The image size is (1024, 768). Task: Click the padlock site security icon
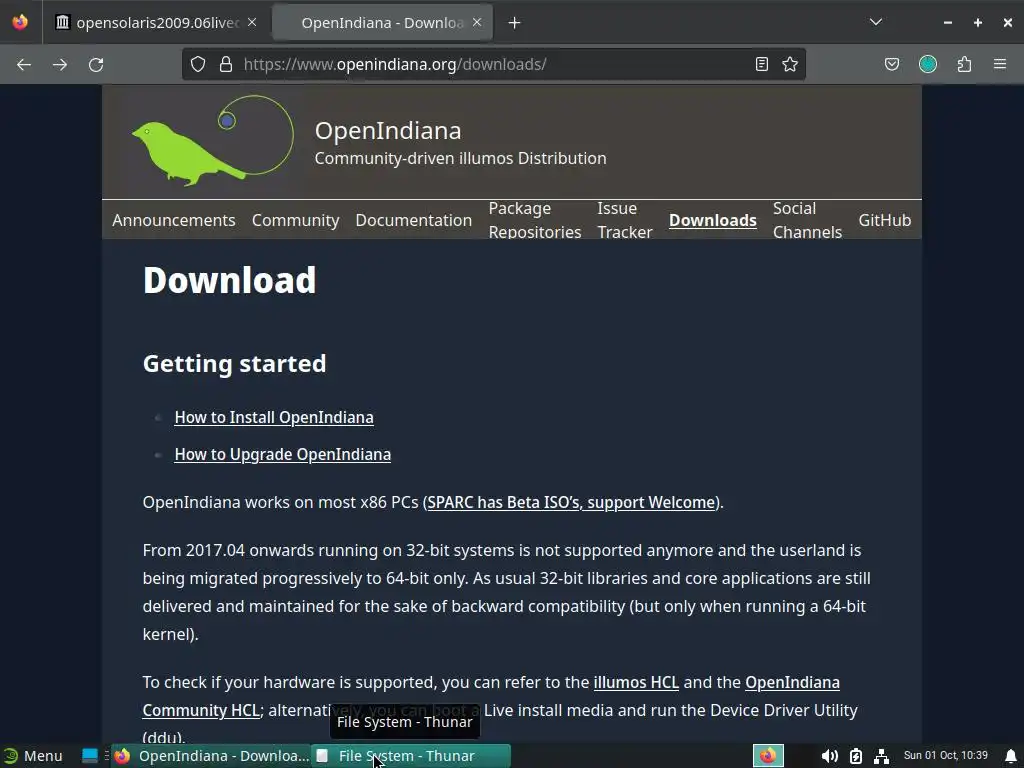click(226, 64)
